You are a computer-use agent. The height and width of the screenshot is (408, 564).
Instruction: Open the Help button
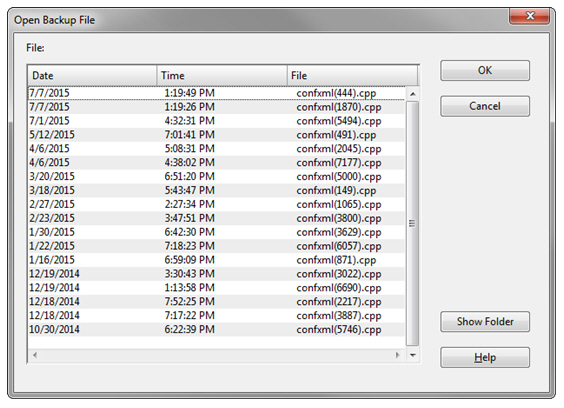click(x=485, y=357)
